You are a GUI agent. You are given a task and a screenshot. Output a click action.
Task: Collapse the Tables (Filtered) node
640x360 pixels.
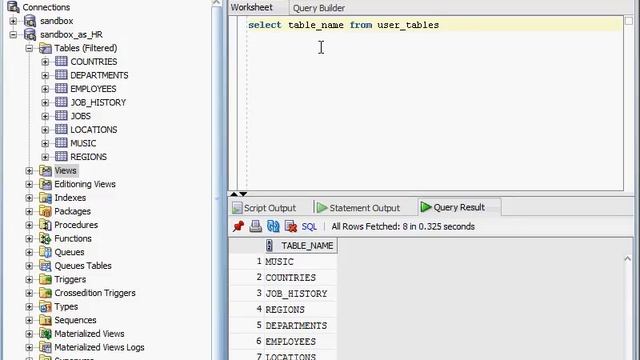click(29, 48)
